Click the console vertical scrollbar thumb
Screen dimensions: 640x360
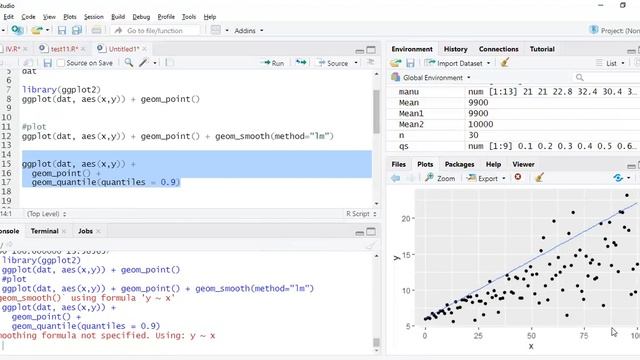(376, 342)
